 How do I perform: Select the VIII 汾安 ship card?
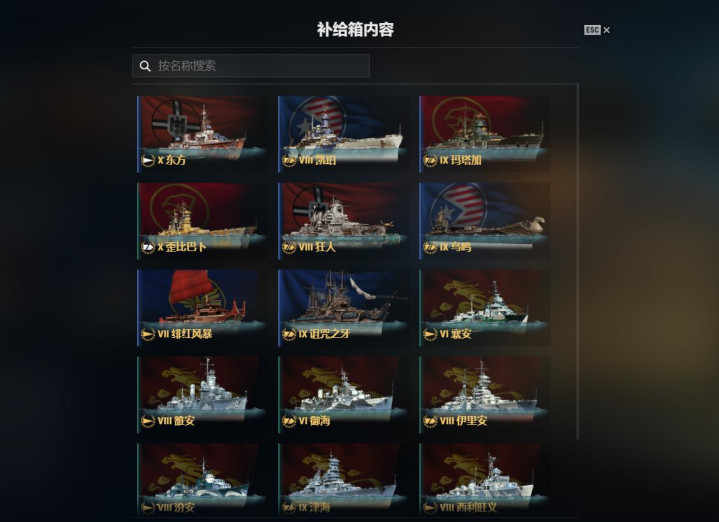202,480
